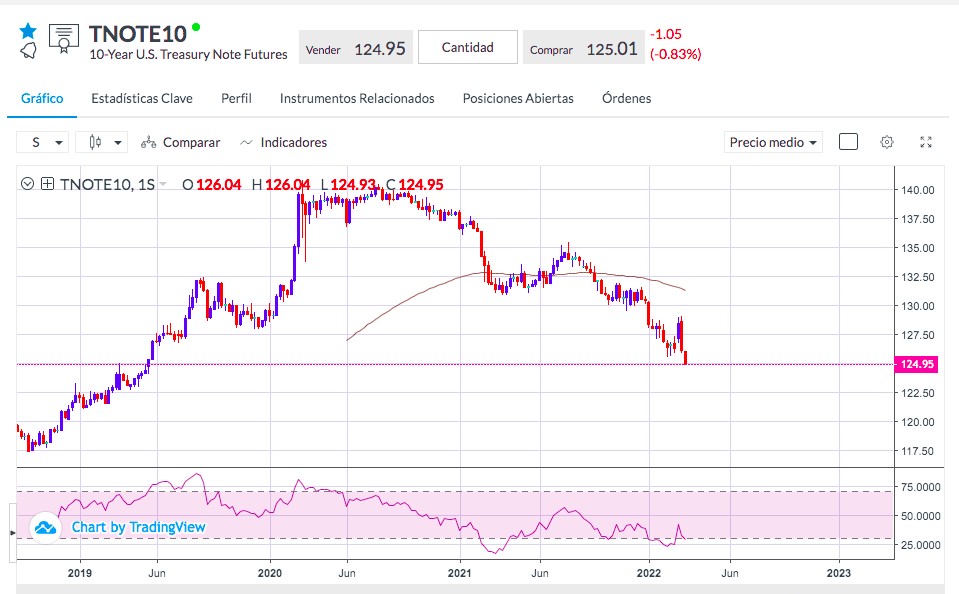Click the green market status dot
This screenshot has height=594, width=959.
(196, 27)
